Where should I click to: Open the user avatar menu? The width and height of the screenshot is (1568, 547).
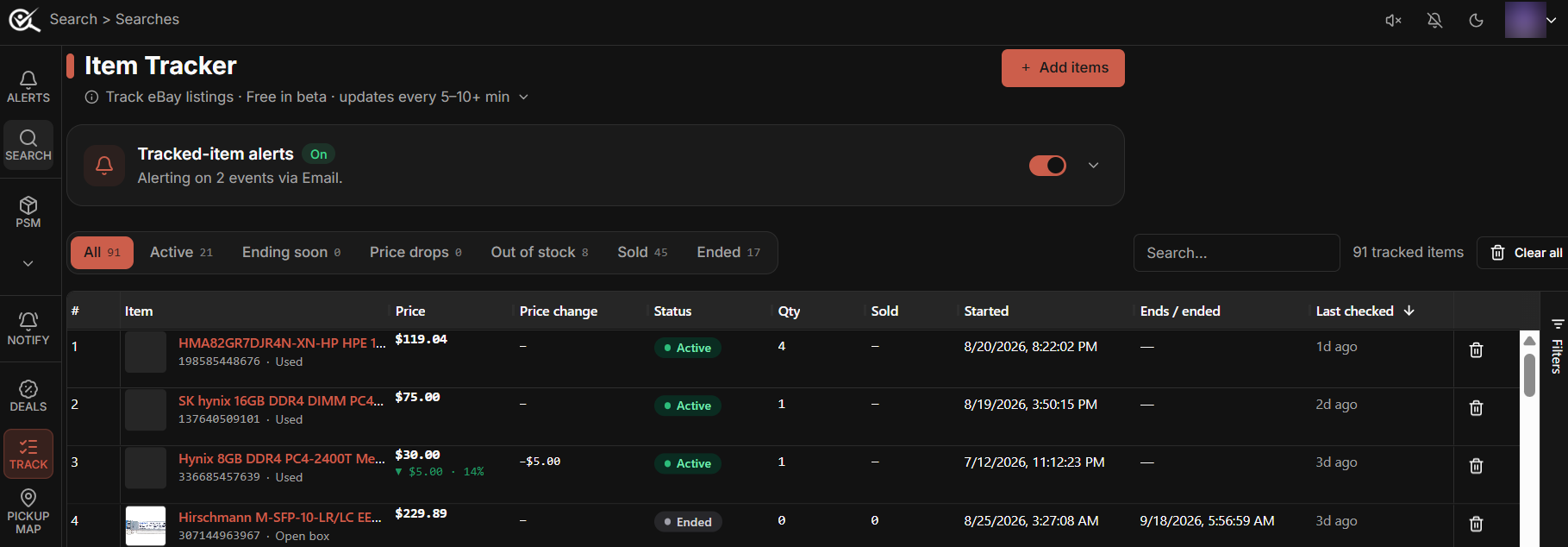coord(1531,20)
